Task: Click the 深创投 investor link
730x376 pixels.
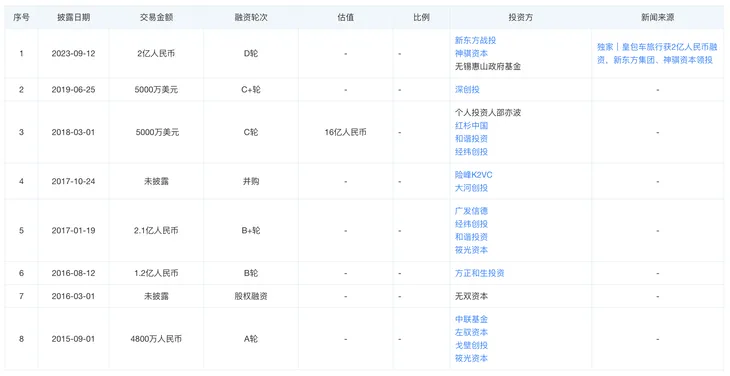Action: [467, 89]
